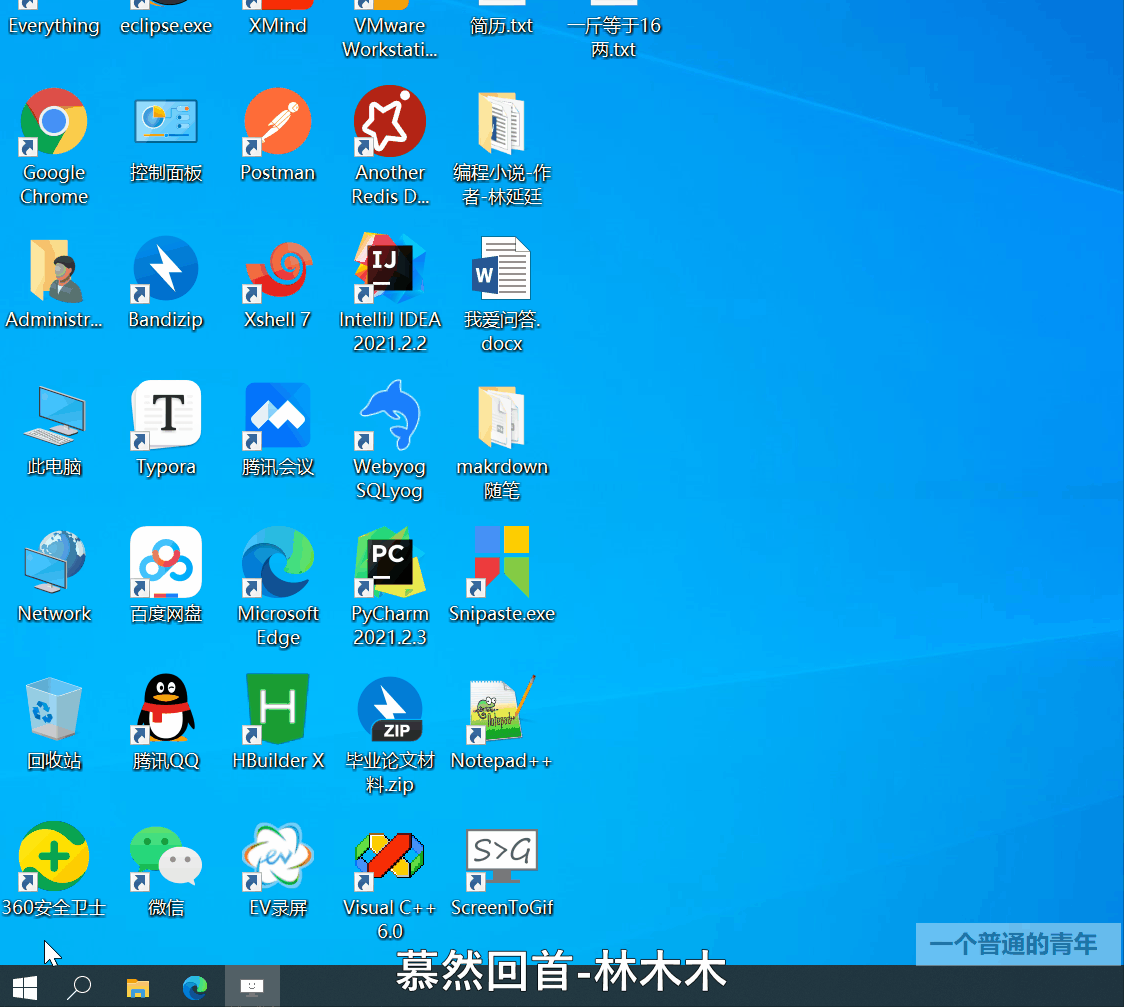Select the 一斤等于16两.txt file
This screenshot has width=1124, height=1007.
[x=614, y=30]
